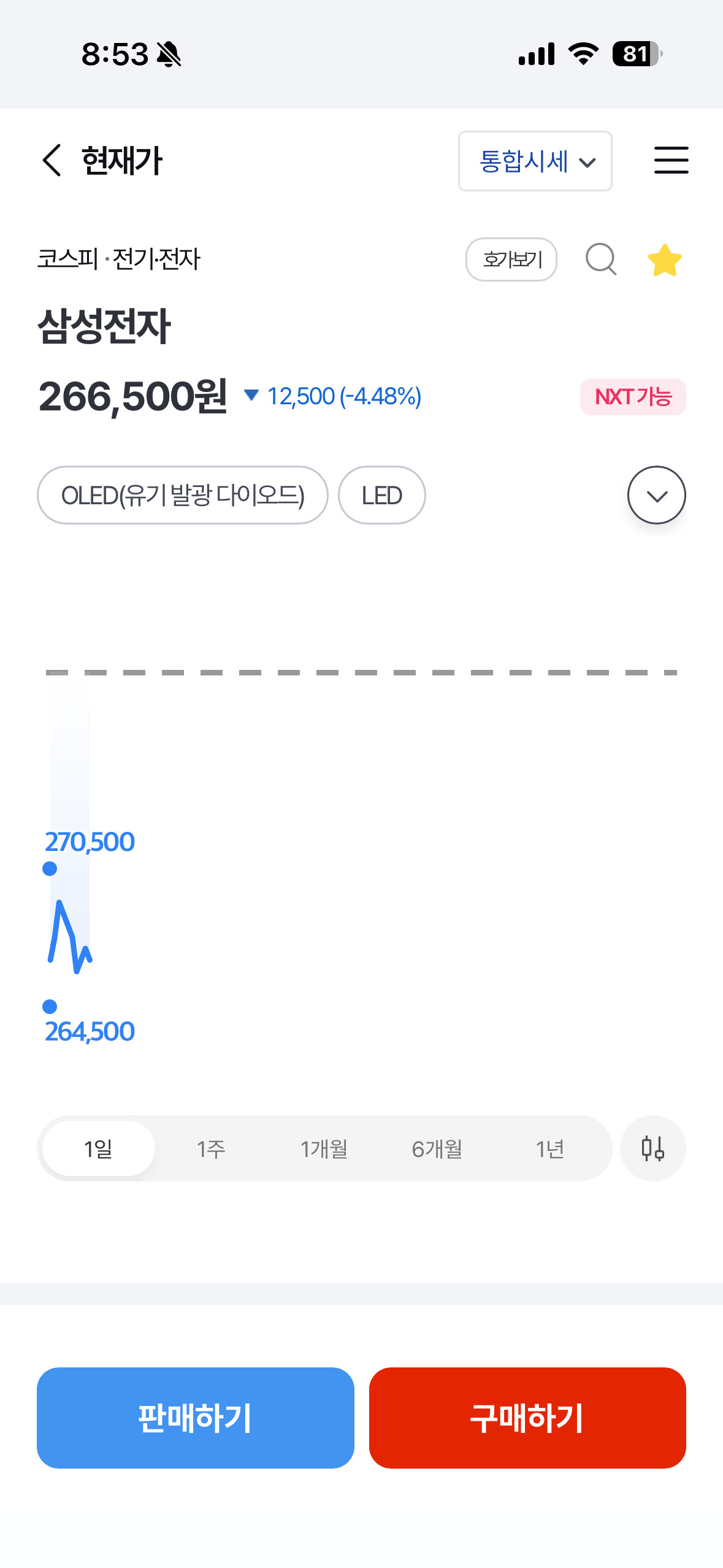Tap the back arrow icon
The height and width of the screenshot is (1568, 723).
click(52, 160)
